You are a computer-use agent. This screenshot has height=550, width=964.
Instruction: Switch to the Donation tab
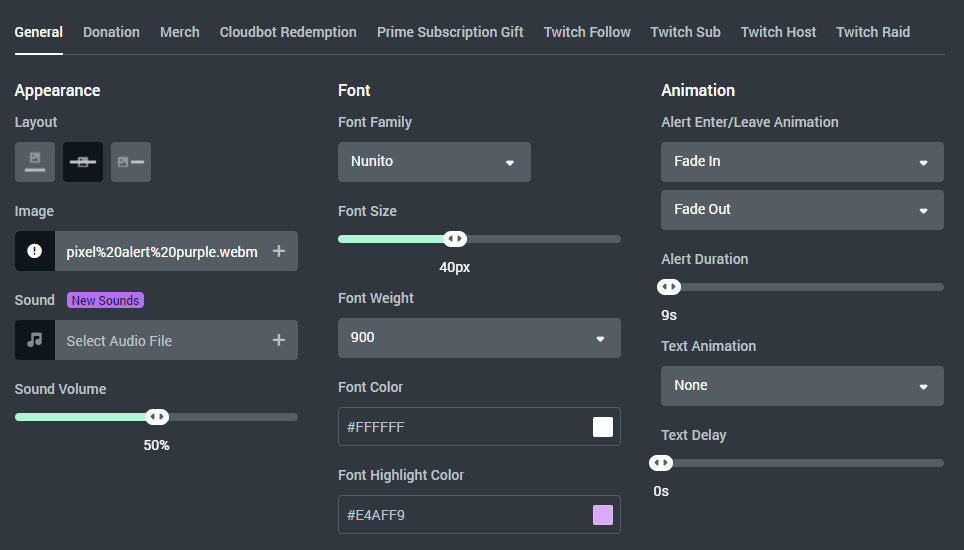click(111, 32)
